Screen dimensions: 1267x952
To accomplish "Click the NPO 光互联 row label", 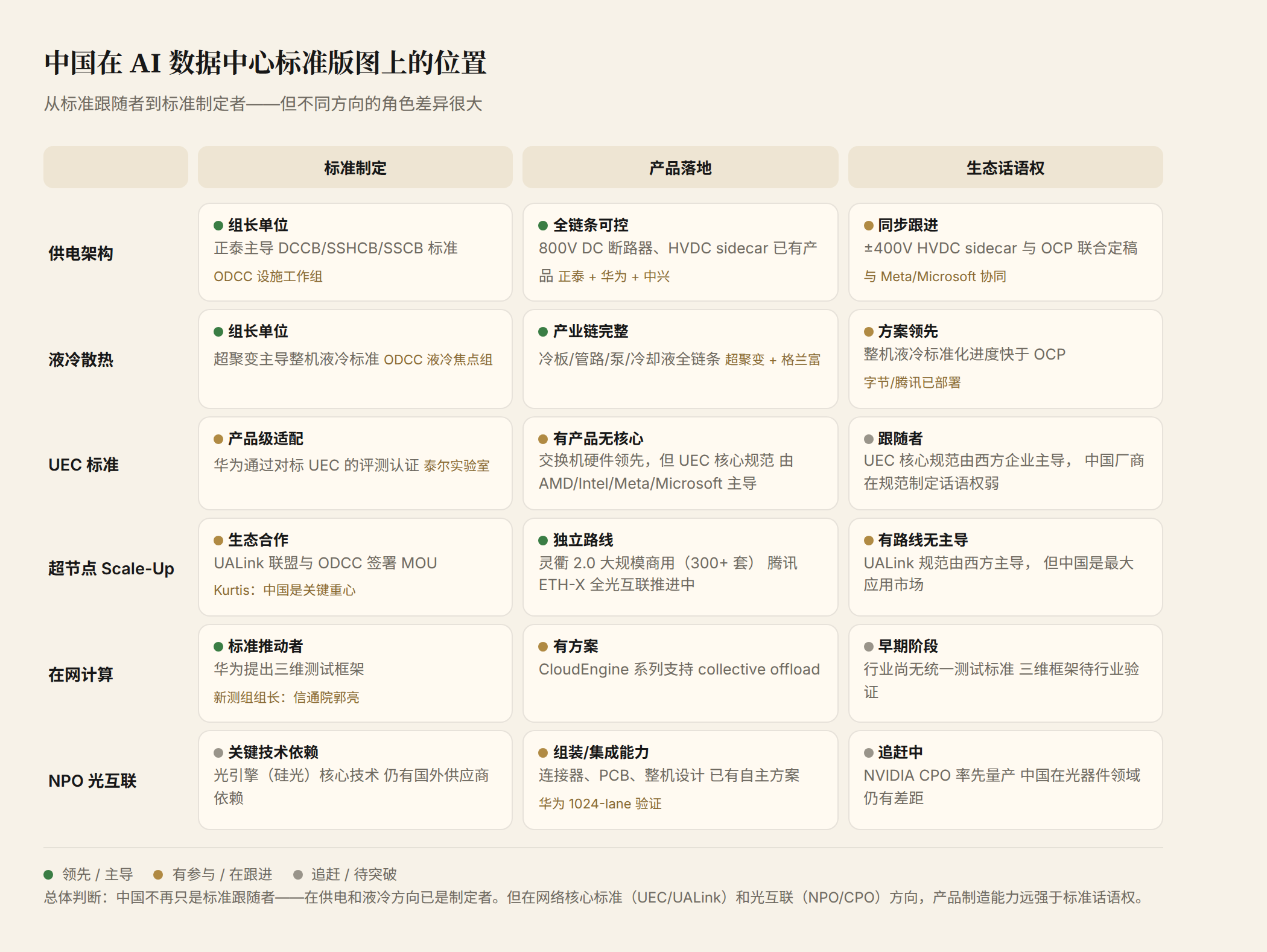I will click(x=92, y=781).
